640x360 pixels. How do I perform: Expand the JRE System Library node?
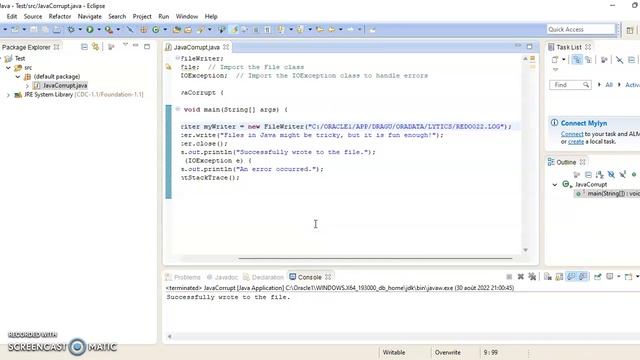[8, 95]
